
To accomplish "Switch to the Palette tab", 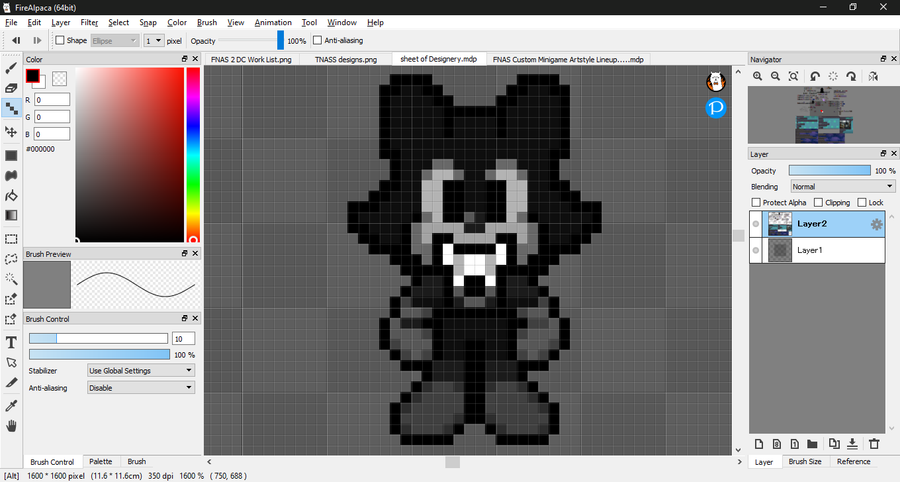I will tap(101, 461).
